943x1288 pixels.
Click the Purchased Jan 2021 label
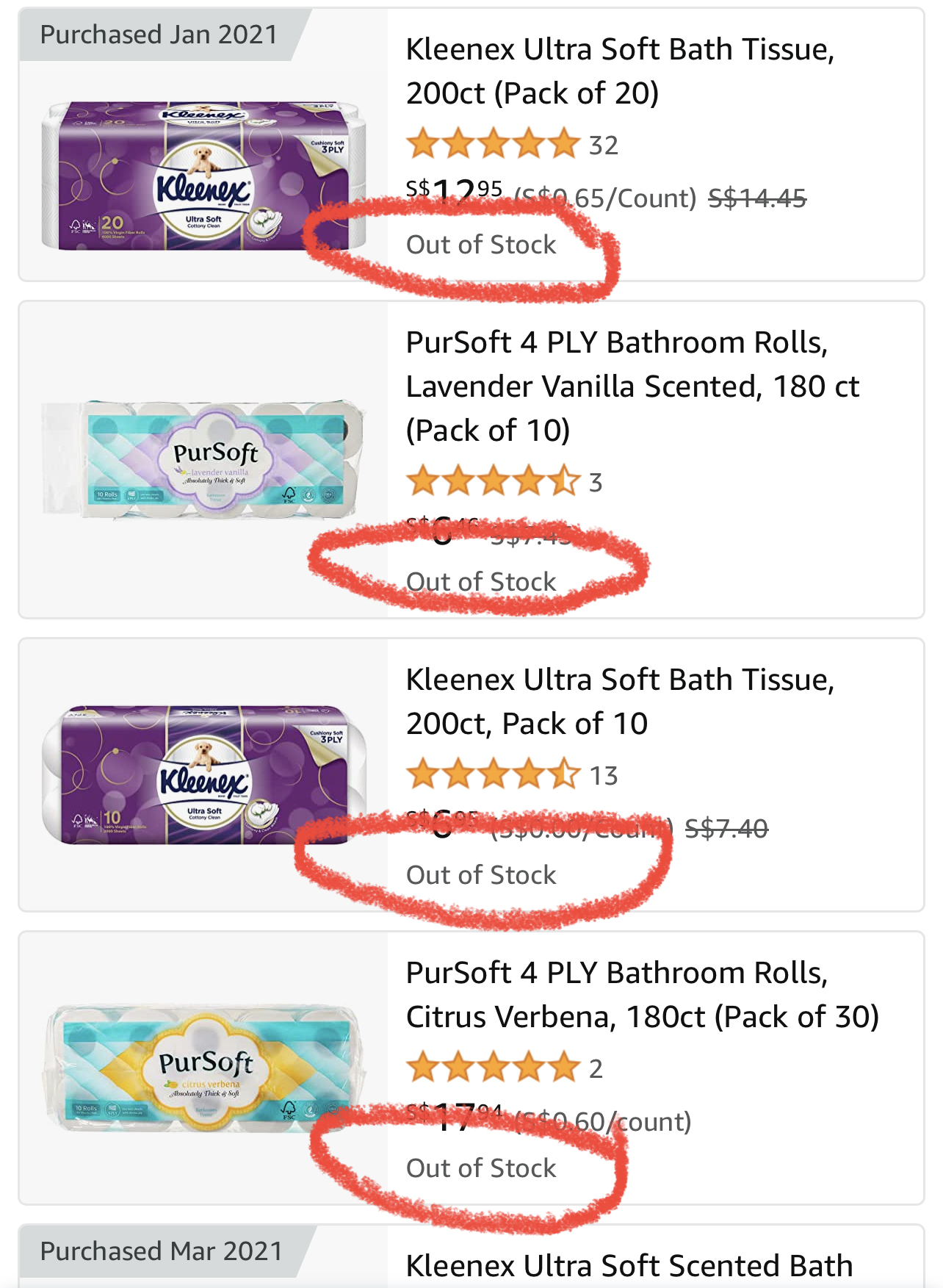tap(159, 35)
